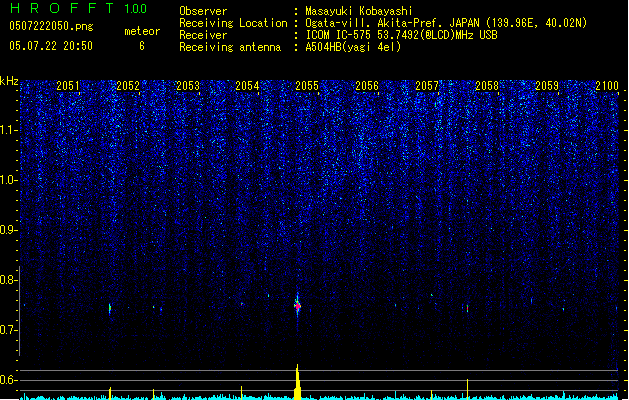
Task: Click the date stamp 05.07.22 20:50
Action: point(51,46)
